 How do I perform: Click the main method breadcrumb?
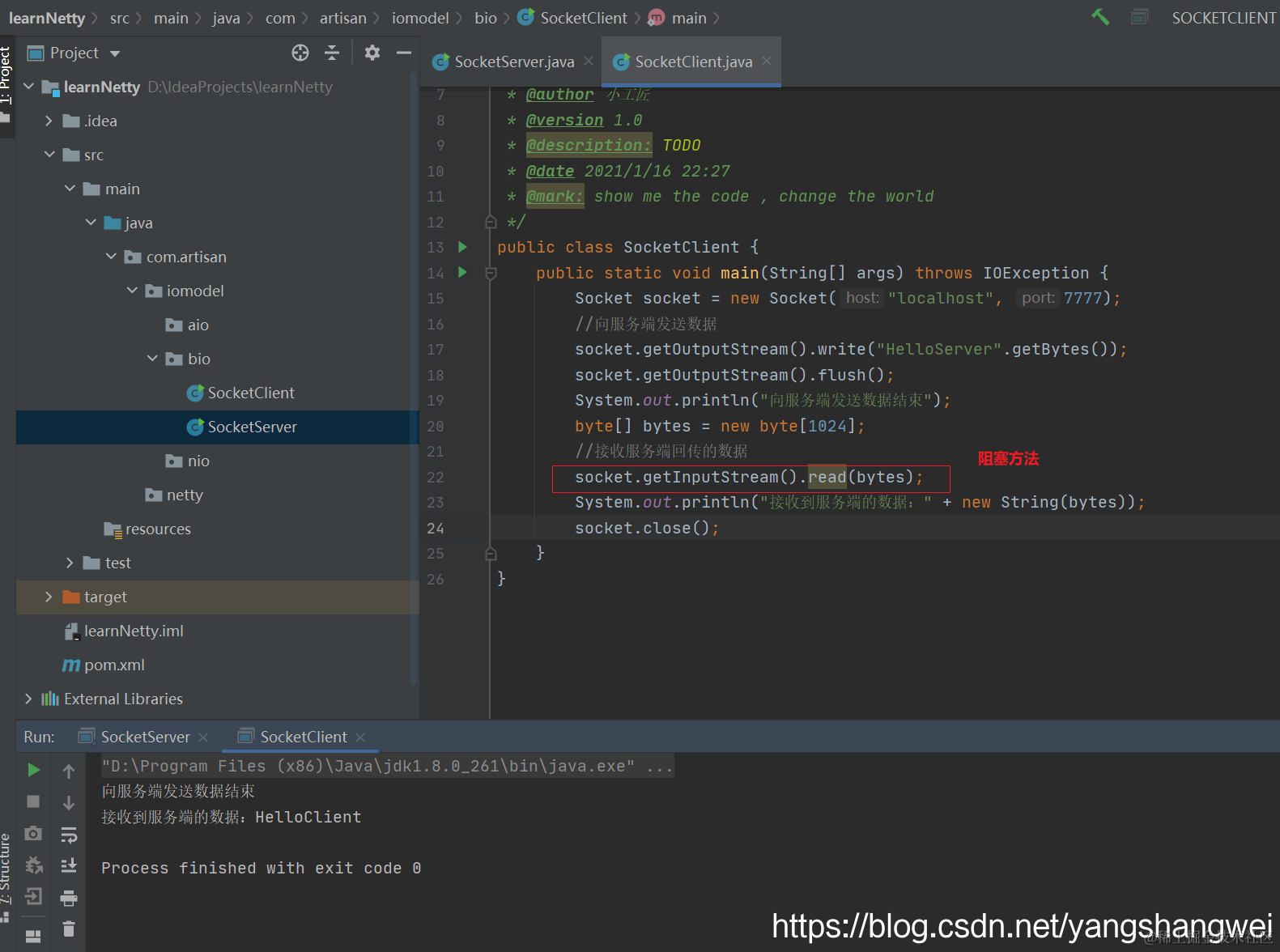pyautogui.click(x=678, y=18)
